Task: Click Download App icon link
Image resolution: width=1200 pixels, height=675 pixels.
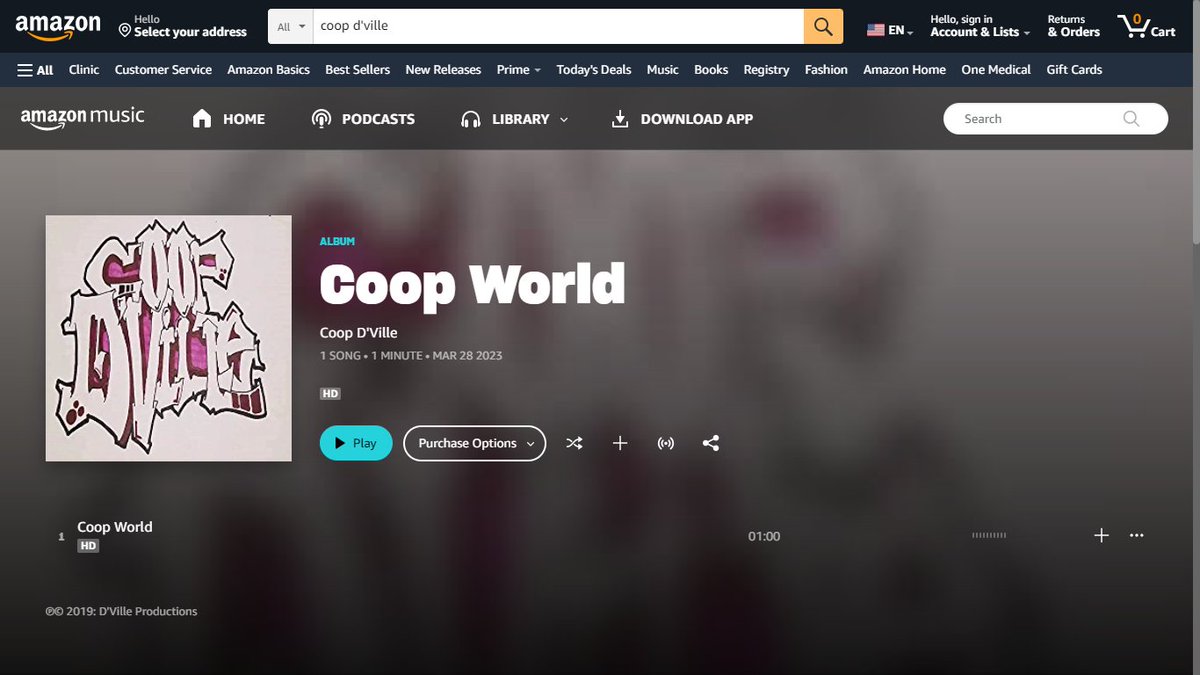Action: coord(682,119)
